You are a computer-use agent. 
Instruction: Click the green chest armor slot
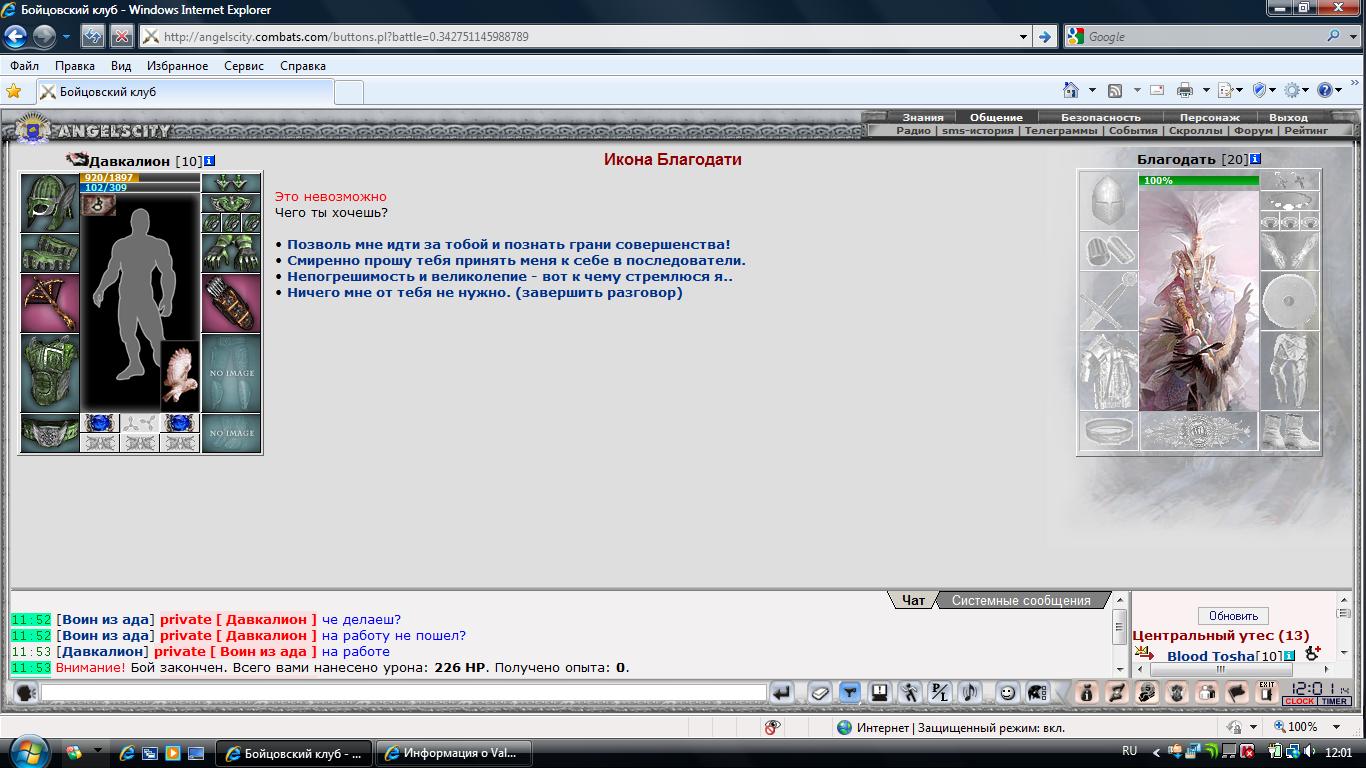click(x=50, y=373)
